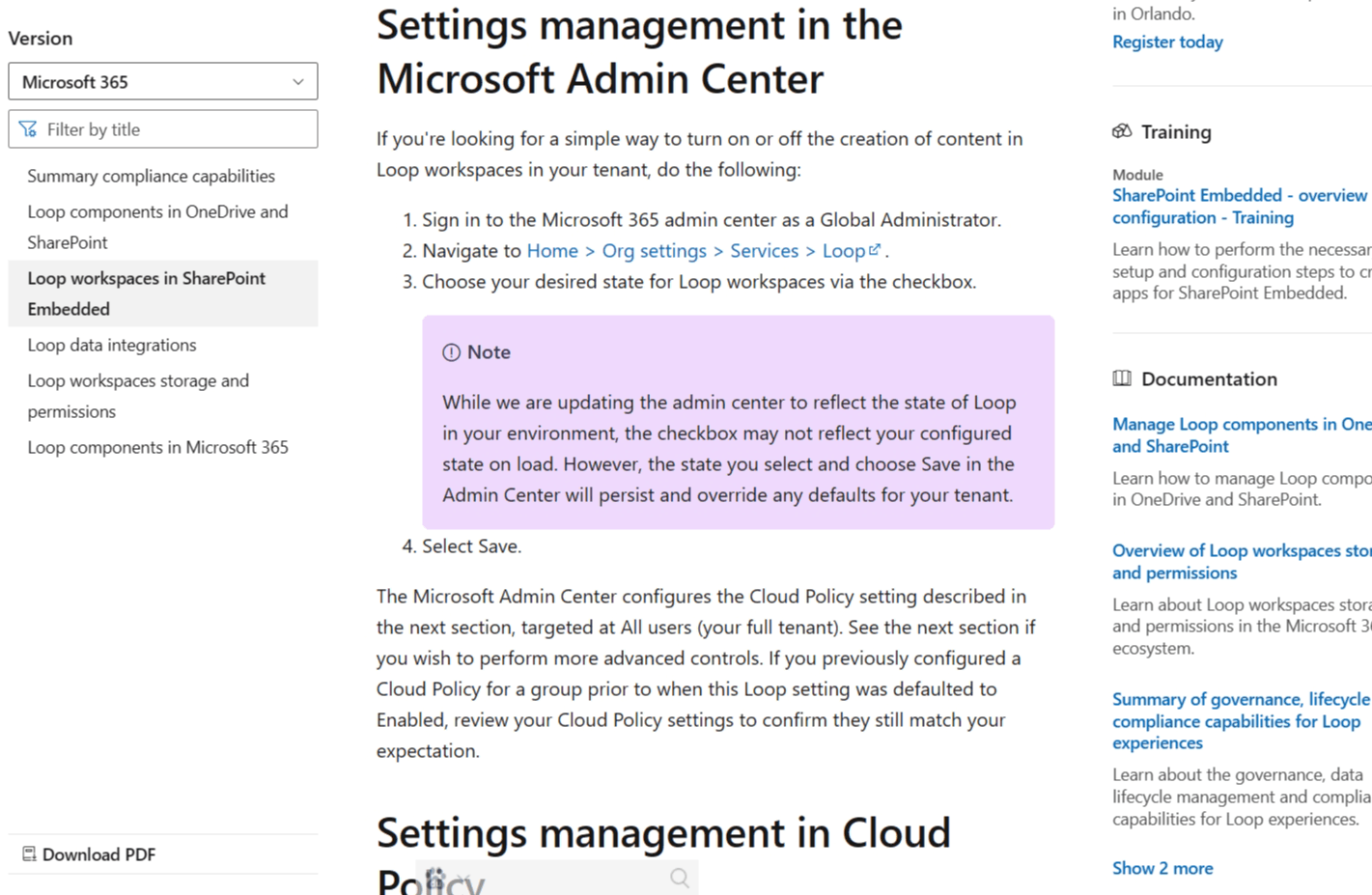Click the 'Version' label above the dropdown
Screen dimensions: 1372x895
[41, 39]
